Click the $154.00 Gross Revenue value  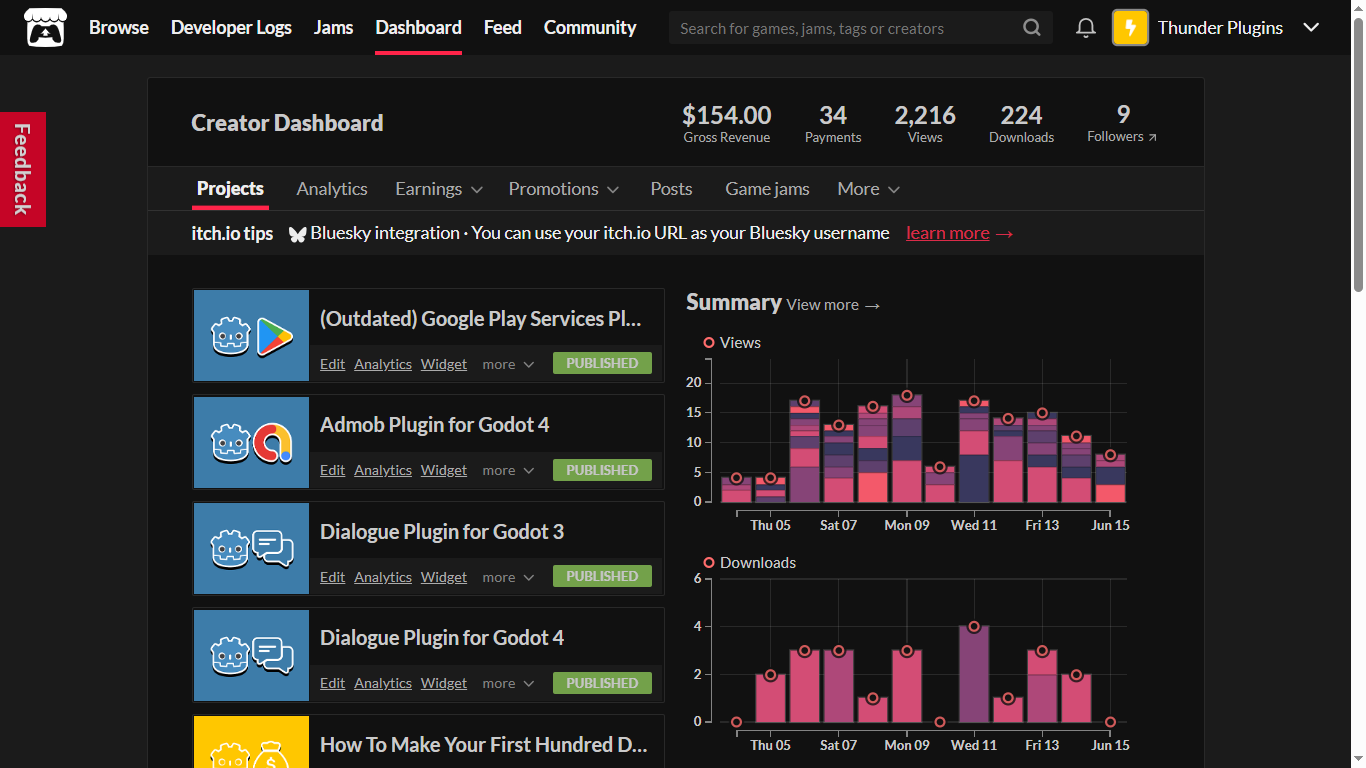tap(727, 115)
